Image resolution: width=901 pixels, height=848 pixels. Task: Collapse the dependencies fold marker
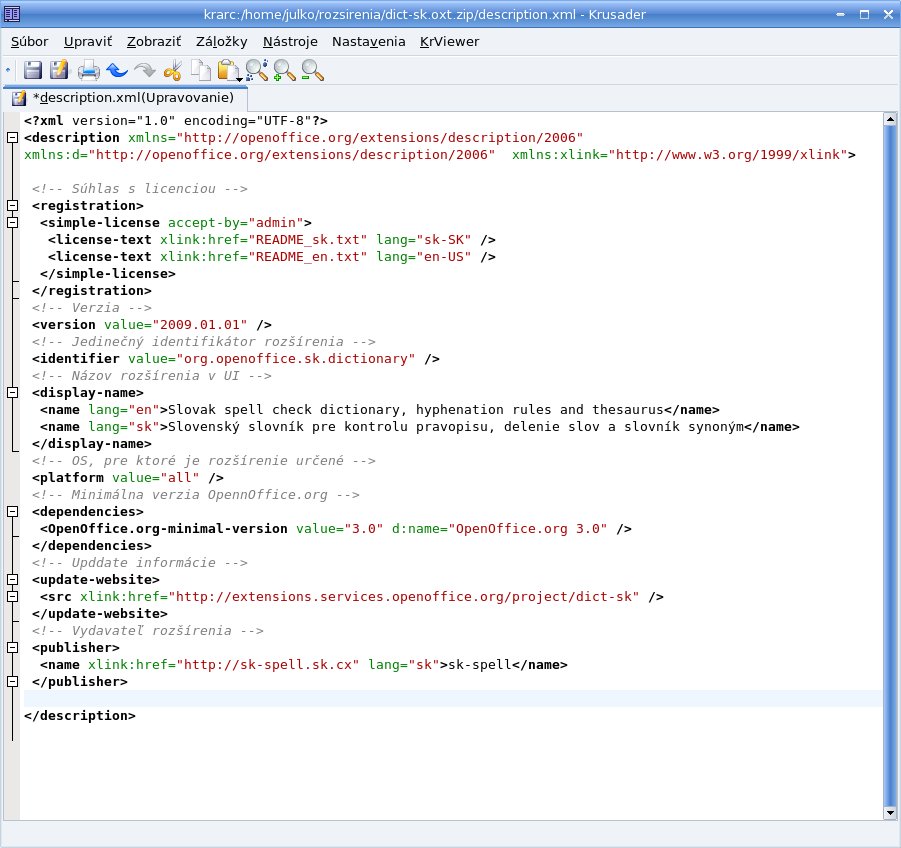12,512
